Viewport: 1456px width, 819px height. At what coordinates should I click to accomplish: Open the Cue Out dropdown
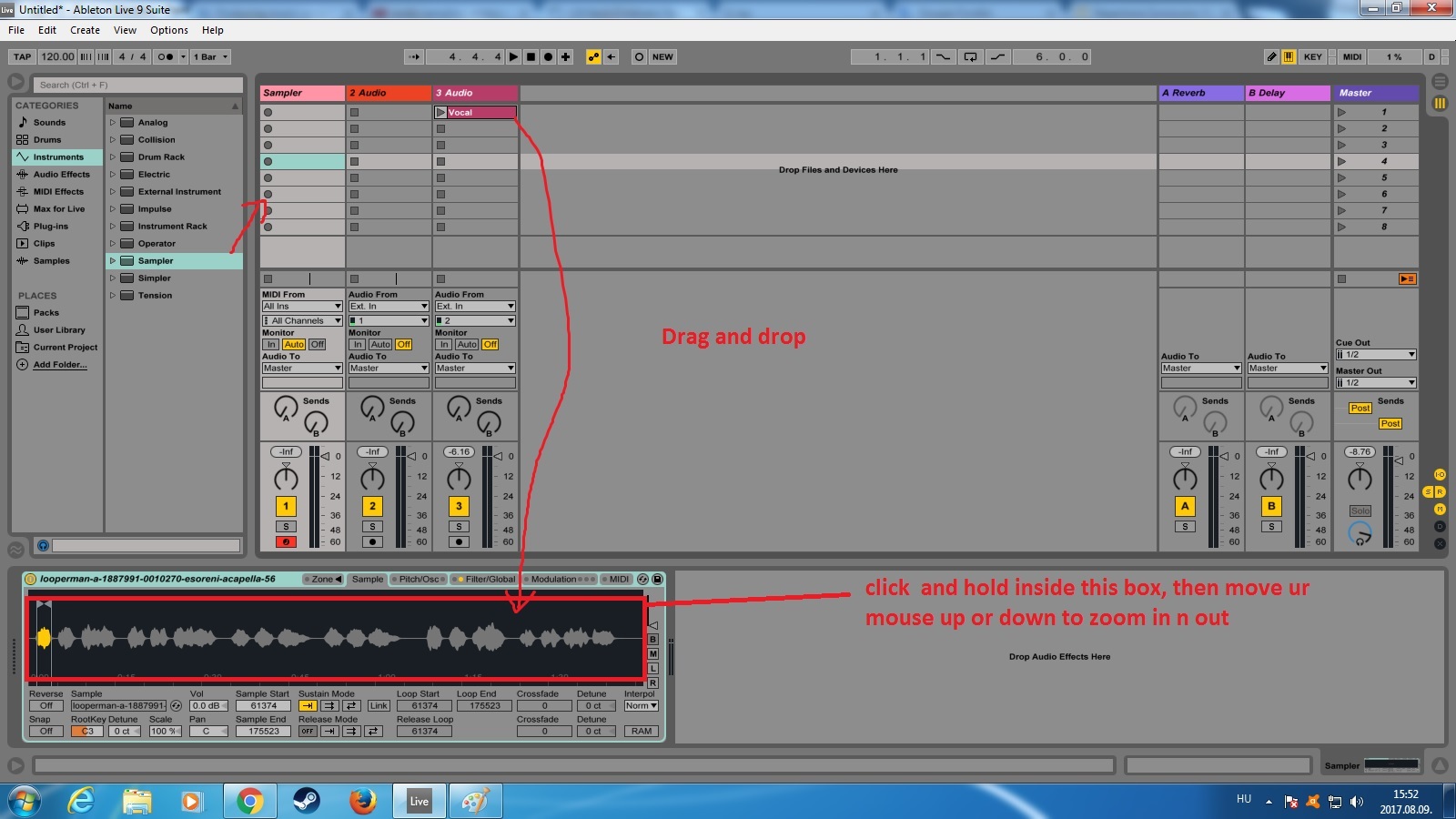pos(1376,355)
